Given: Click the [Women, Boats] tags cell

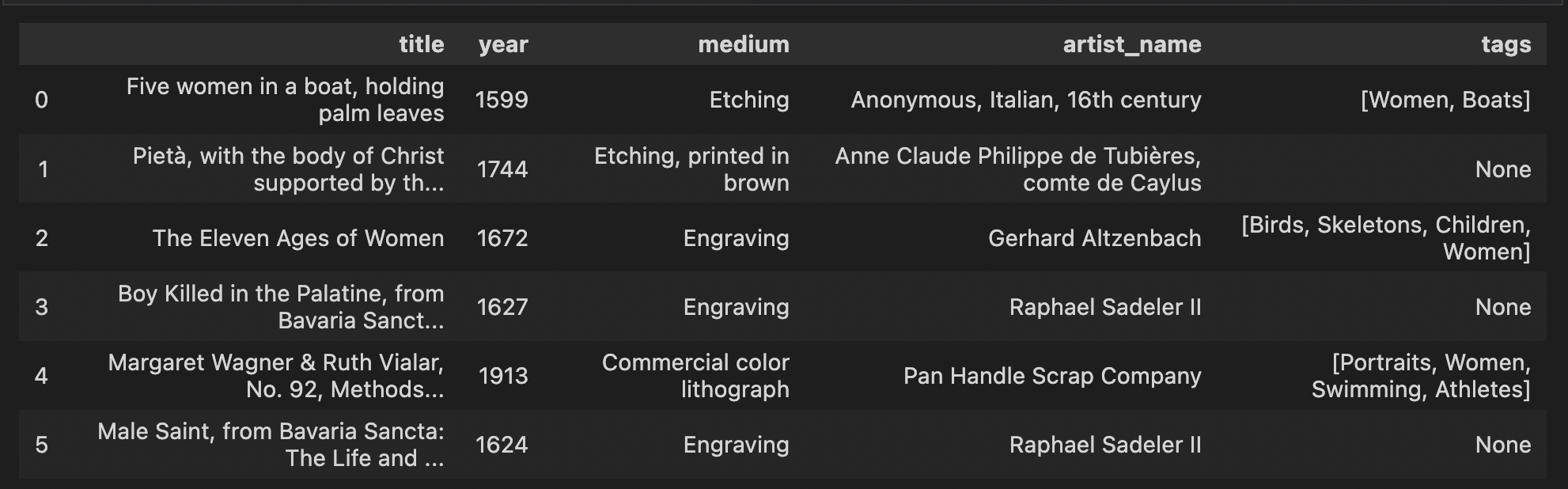Looking at the screenshot, I should pyautogui.click(x=1445, y=100).
